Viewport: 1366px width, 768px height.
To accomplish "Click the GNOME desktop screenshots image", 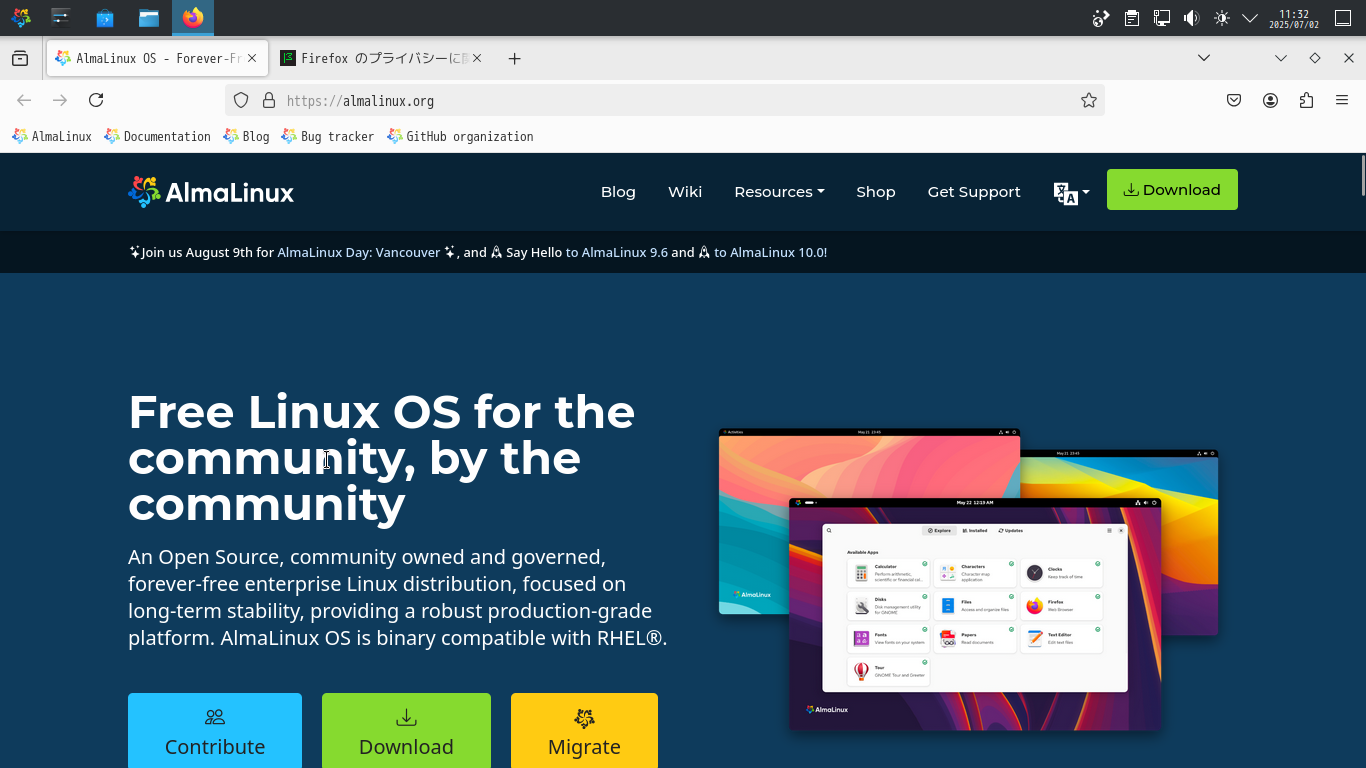I will 968,580.
